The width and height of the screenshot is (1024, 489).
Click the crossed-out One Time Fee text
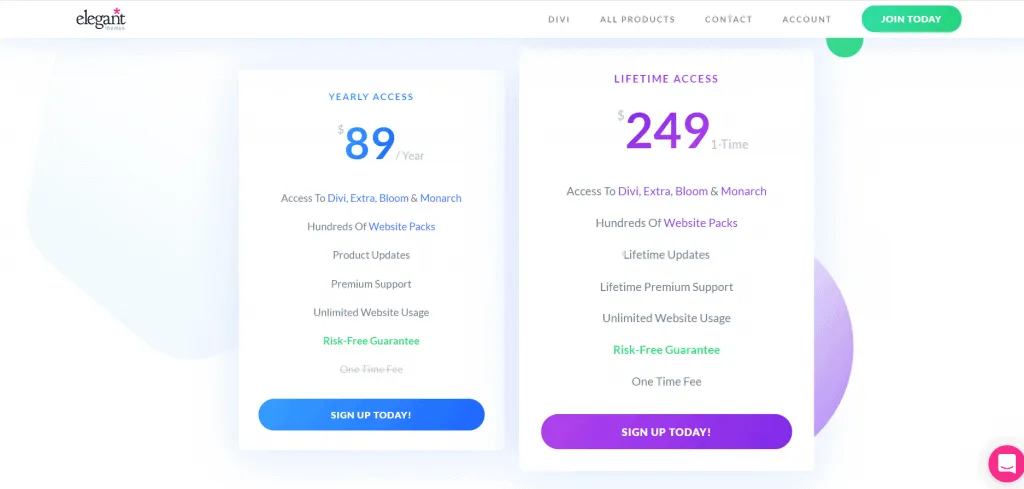click(x=371, y=370)
